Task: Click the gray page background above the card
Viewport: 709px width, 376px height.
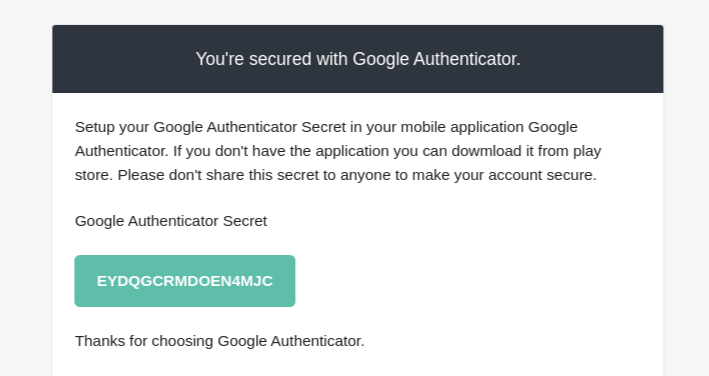Action: click(x=354, y=12)
